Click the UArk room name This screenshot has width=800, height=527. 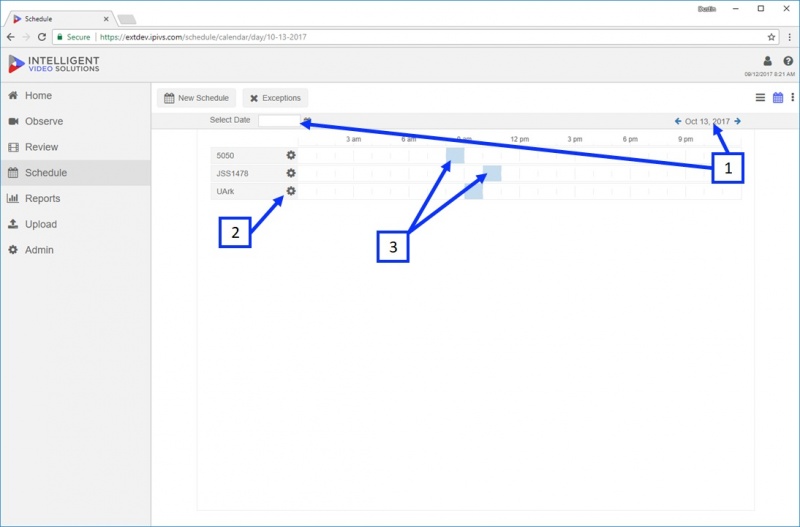point(225,191)
